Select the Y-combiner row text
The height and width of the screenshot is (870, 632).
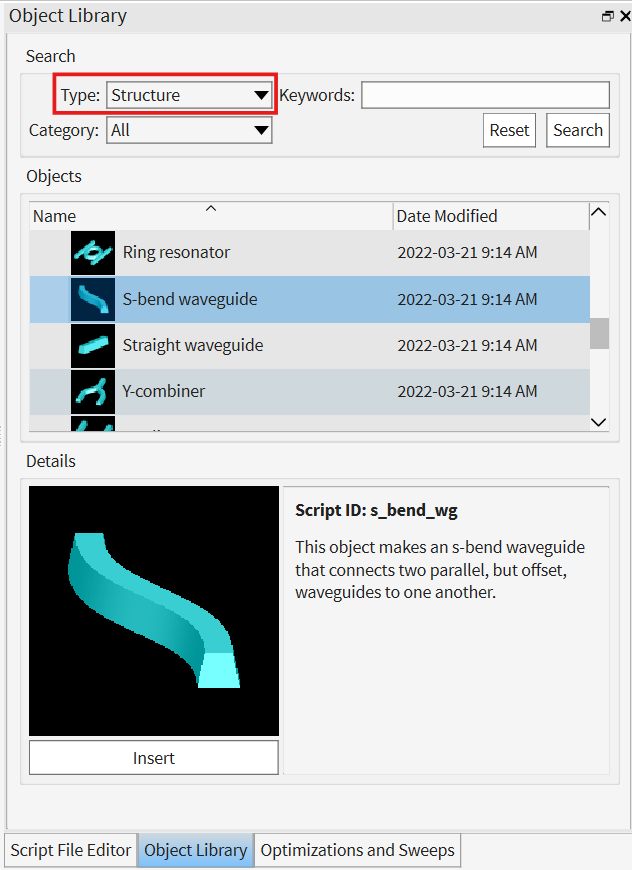point(163,391)
